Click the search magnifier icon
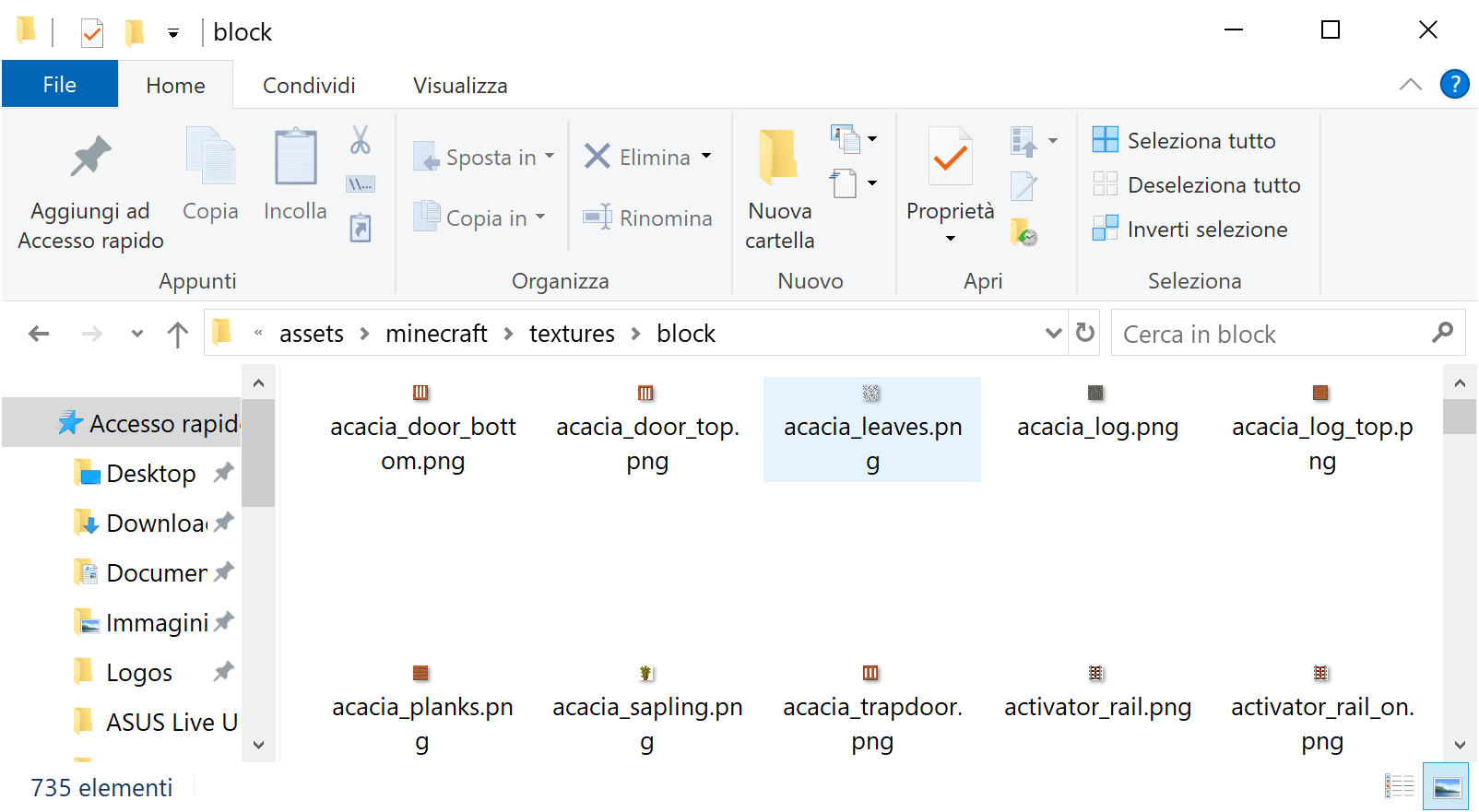Screen dimensions: 1479x812 1442,333
